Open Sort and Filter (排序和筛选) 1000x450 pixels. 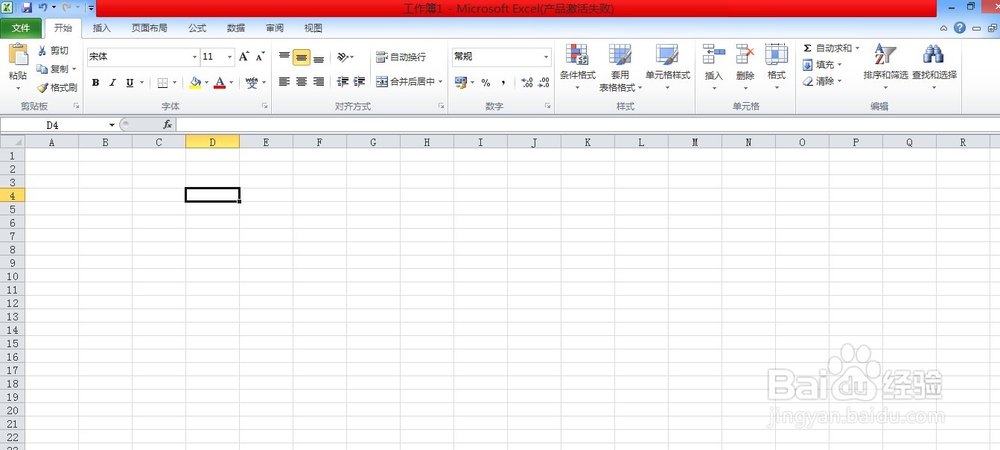tap(885, 66)
